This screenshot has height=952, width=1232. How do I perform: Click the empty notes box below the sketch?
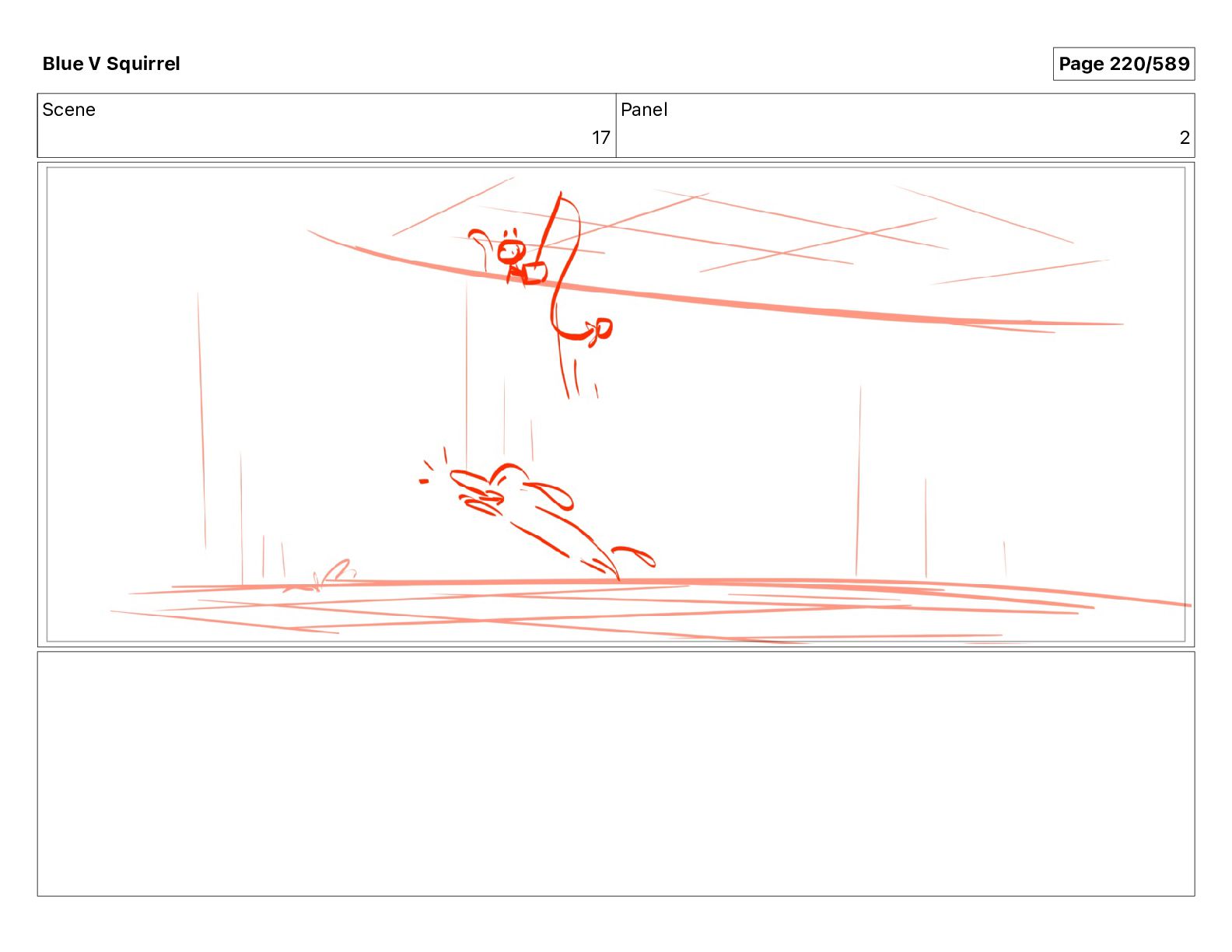(616, 774)
